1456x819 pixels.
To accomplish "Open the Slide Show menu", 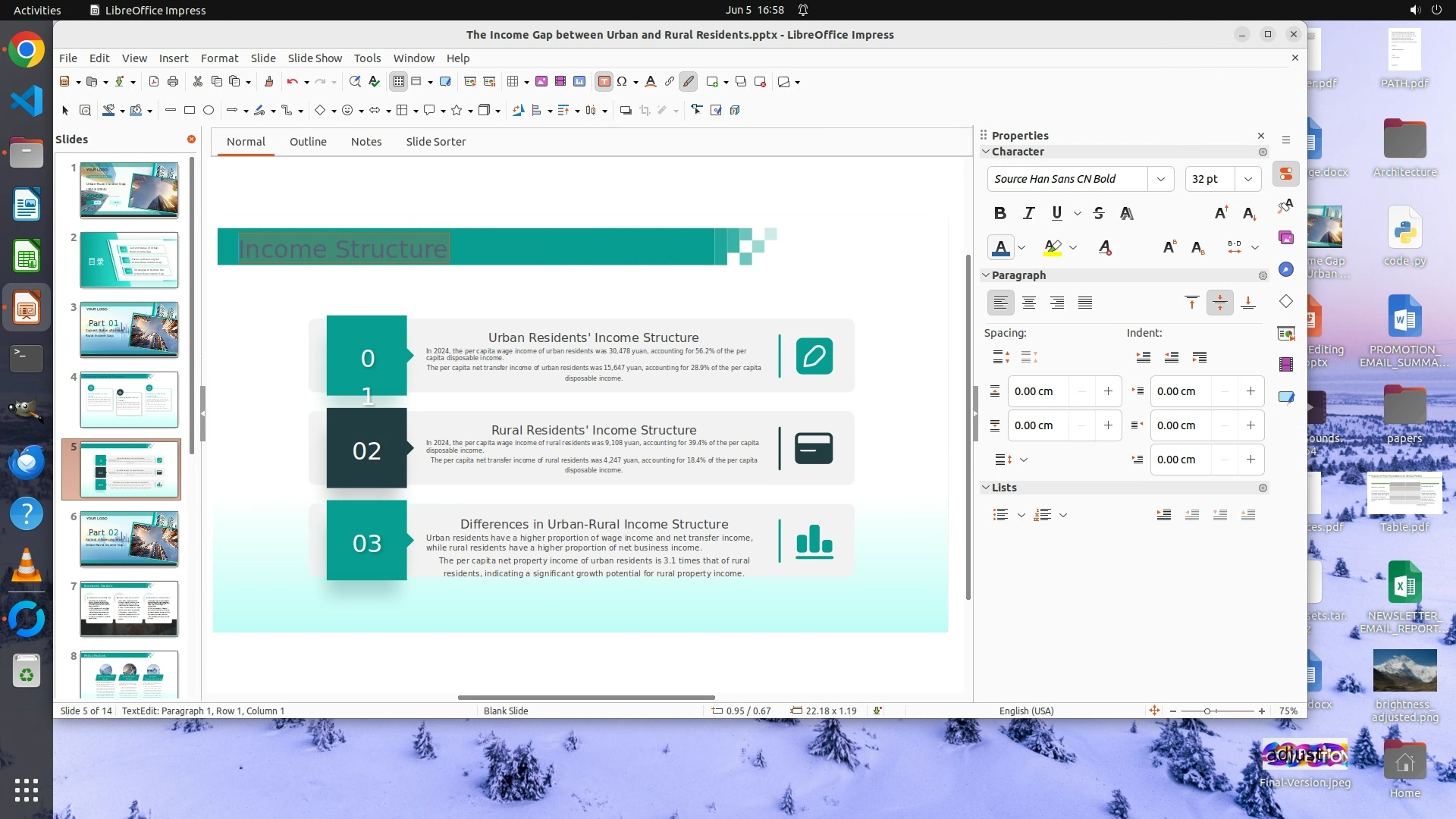I will (x=315, y=58).
